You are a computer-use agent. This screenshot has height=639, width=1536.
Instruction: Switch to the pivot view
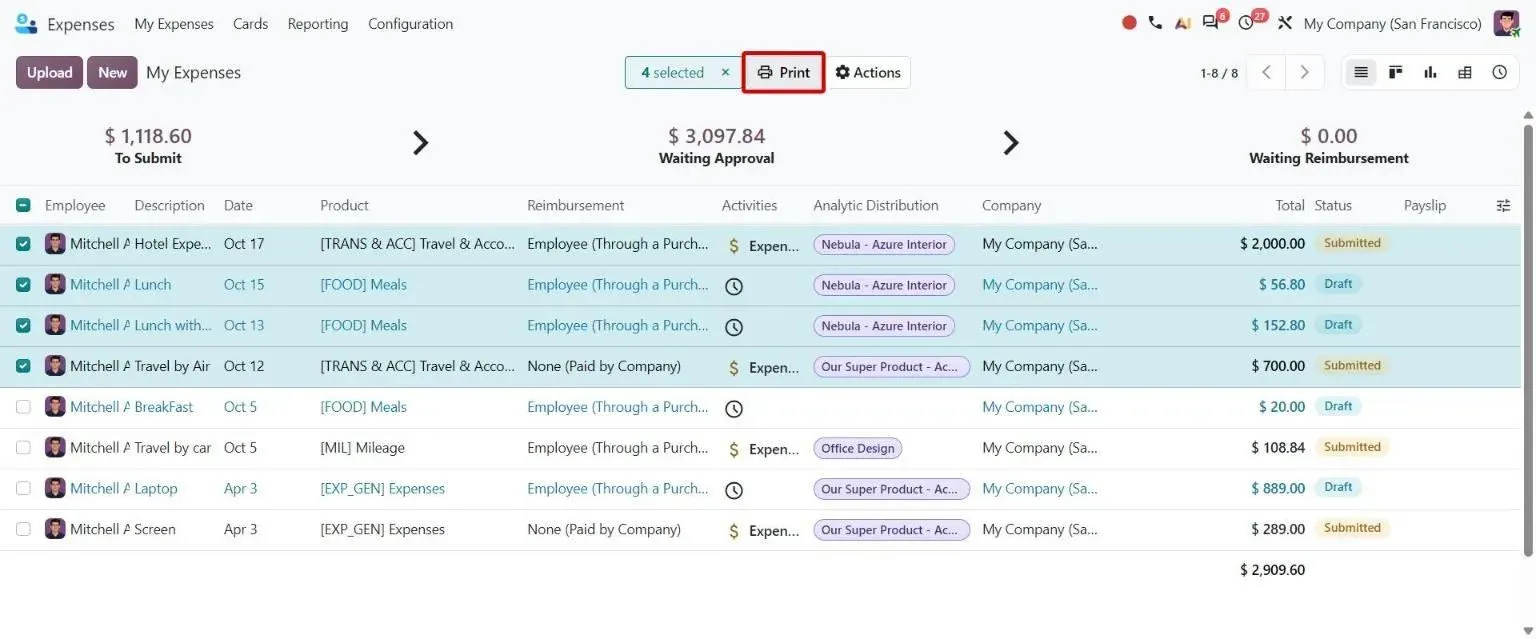pyautogui.click(x=1465, y=72)
